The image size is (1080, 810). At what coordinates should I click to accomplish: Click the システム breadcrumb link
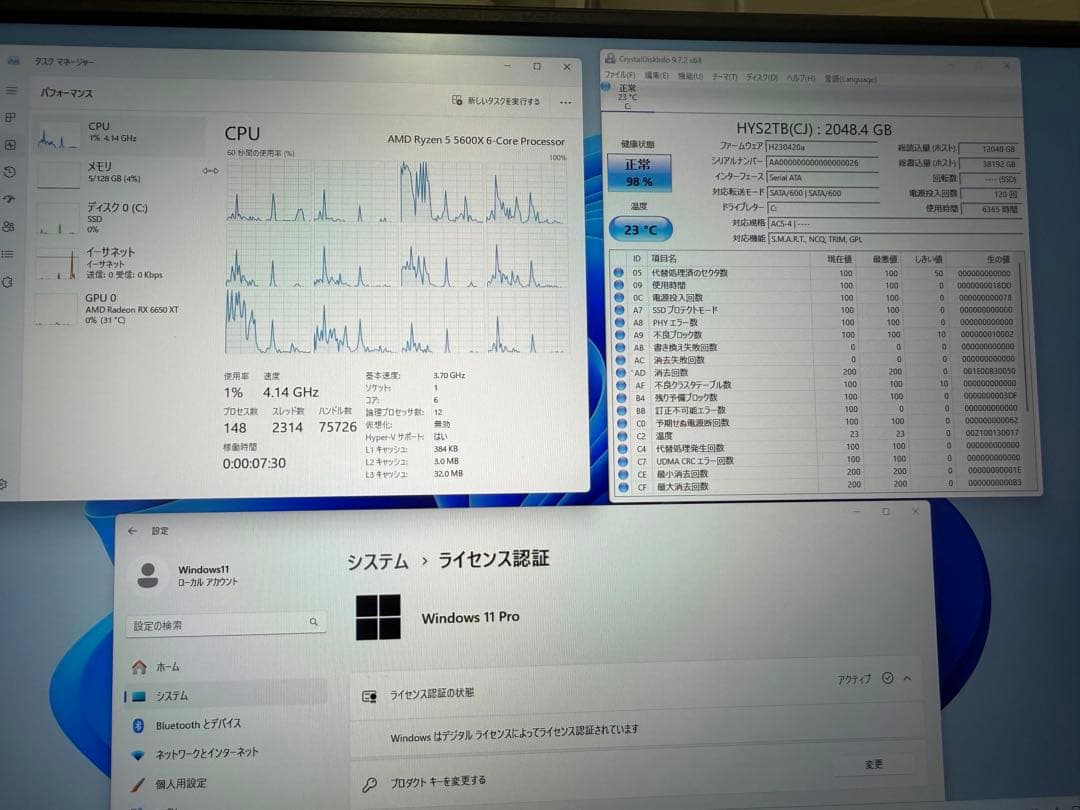[x=377, y=561]
